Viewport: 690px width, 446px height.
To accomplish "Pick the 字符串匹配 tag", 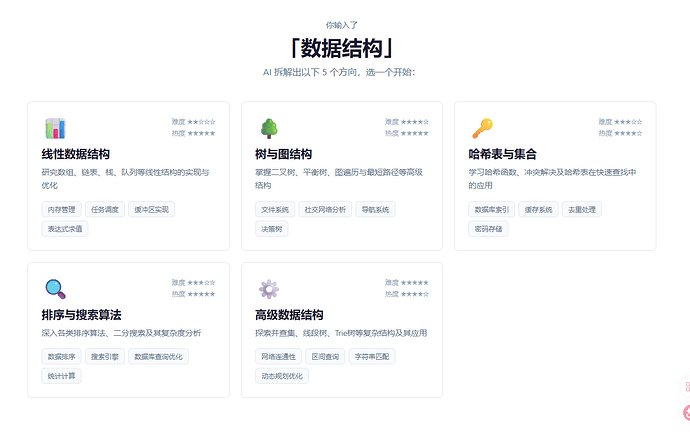I will pyautogui.click(x=372, y=356).
